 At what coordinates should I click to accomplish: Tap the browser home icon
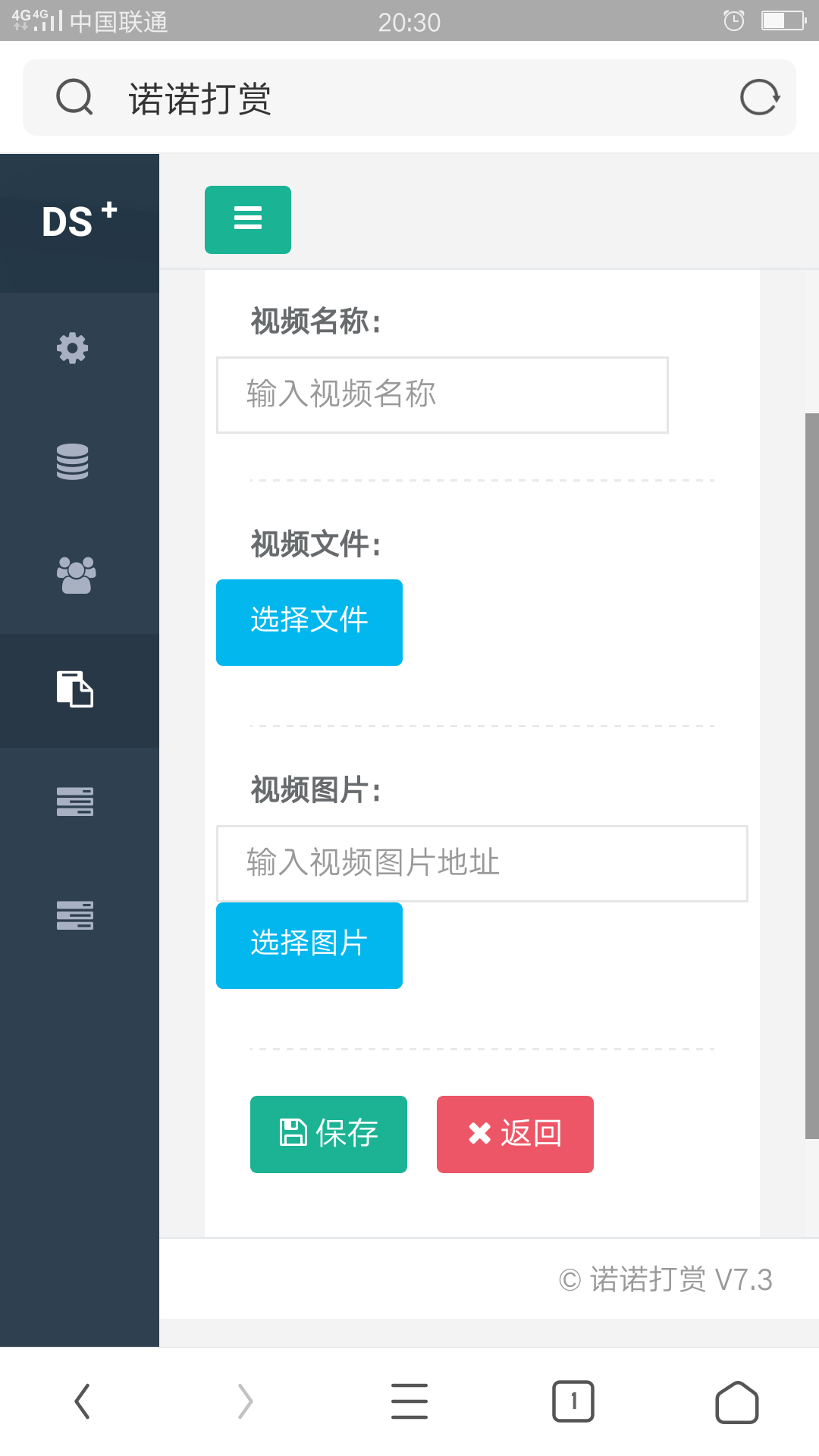[x=737, y=1401]
